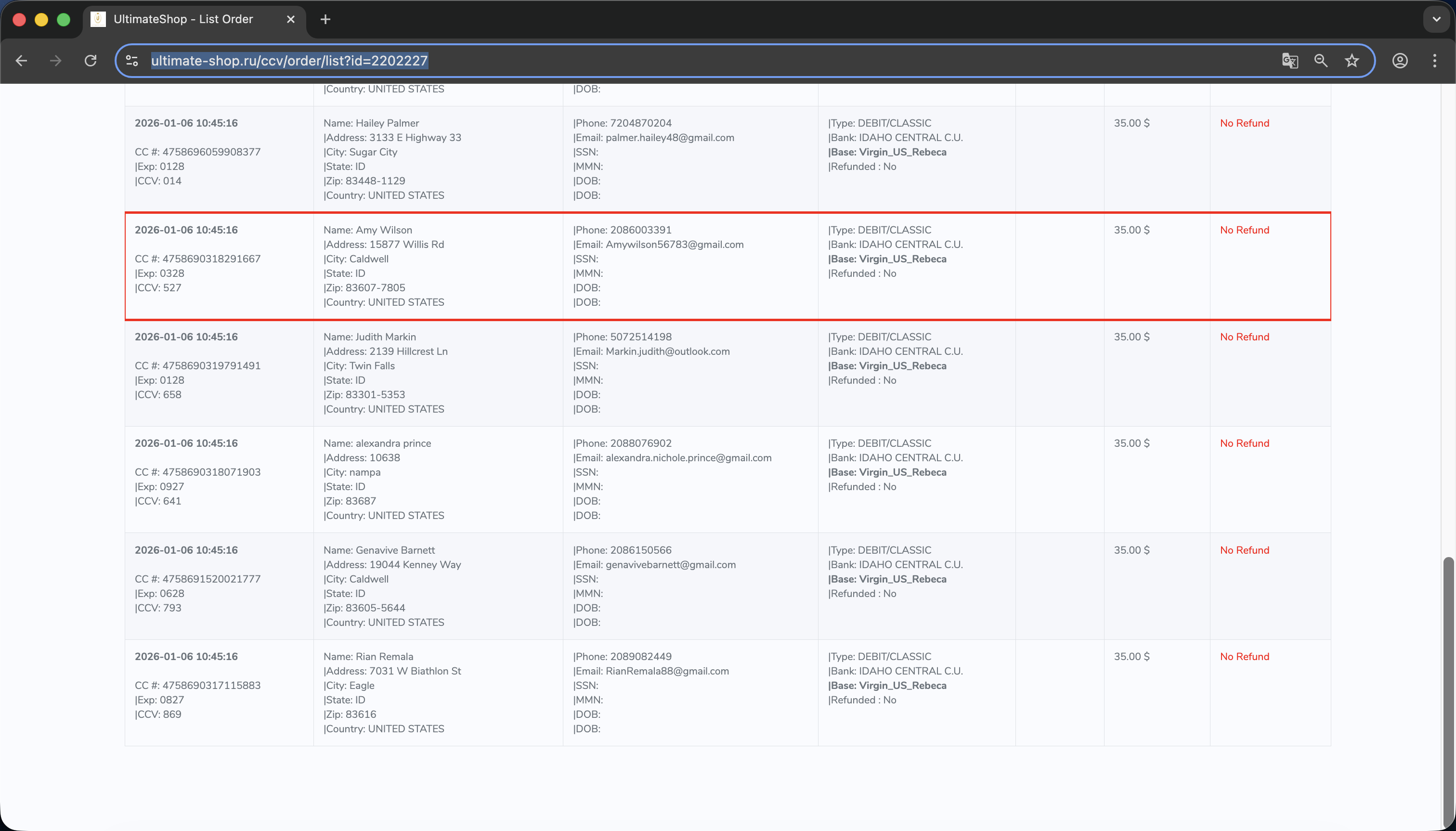Click the Google Translate icon

pos(1289,61)
